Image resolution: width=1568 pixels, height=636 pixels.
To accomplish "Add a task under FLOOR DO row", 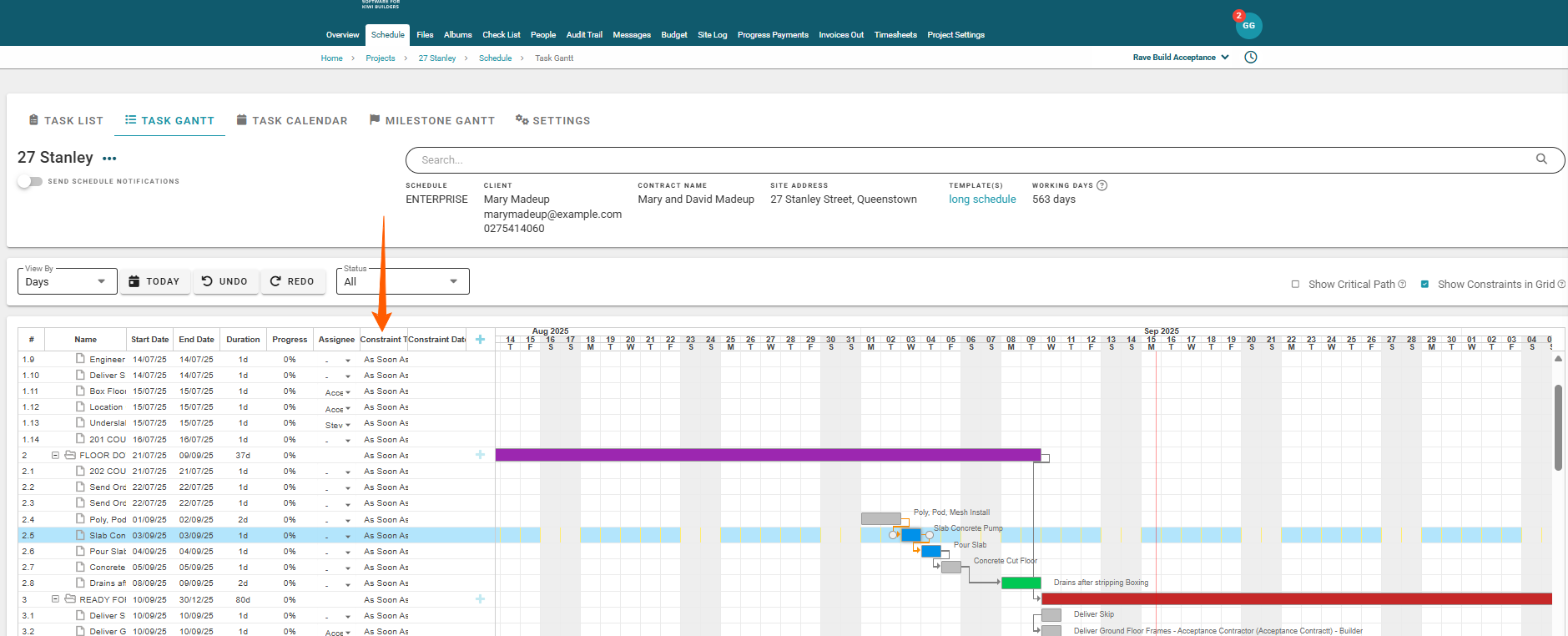I will (480, 455).
